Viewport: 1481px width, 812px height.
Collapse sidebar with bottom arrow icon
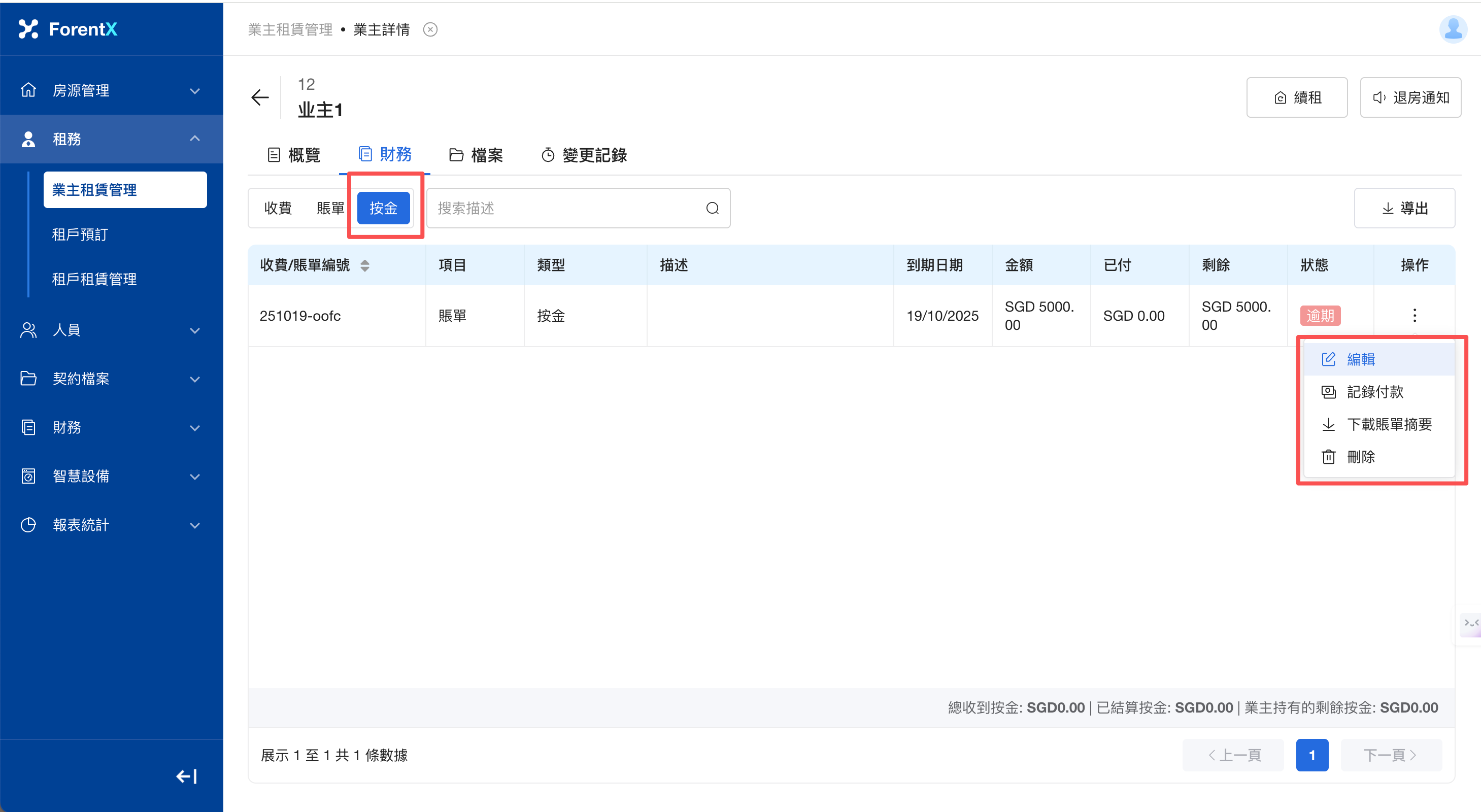(186, 776)
